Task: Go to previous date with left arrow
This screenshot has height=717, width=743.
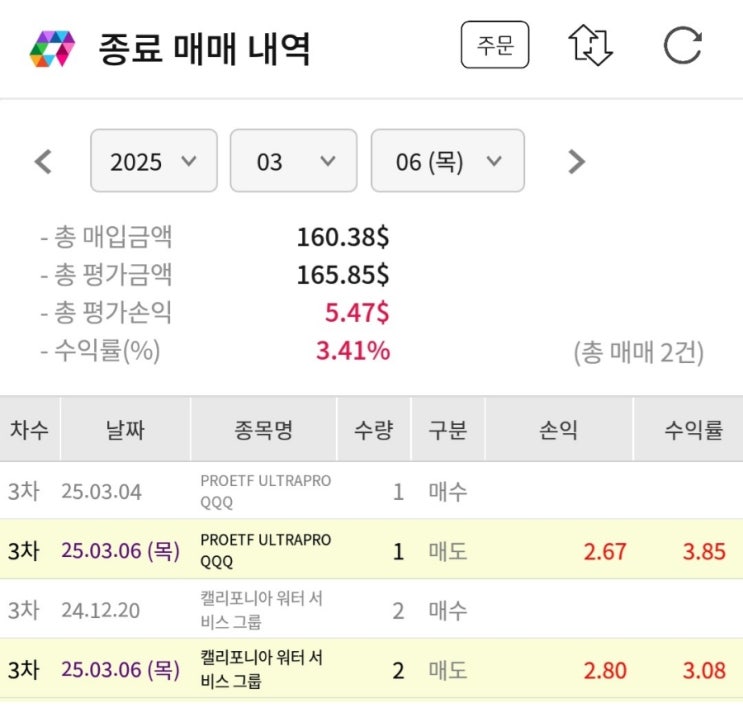Action: 43,161
